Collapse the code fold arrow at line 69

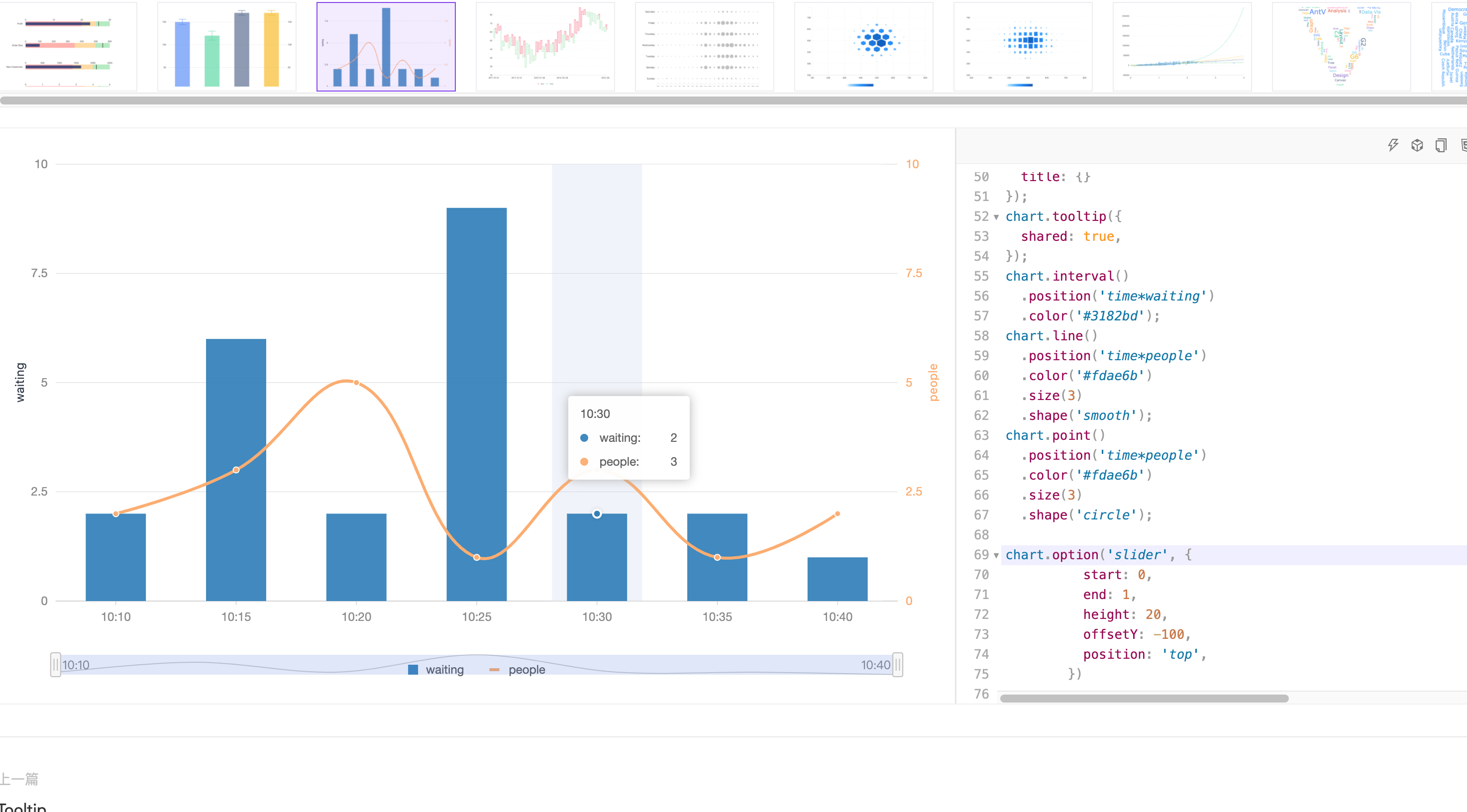[x=996, y=555]
